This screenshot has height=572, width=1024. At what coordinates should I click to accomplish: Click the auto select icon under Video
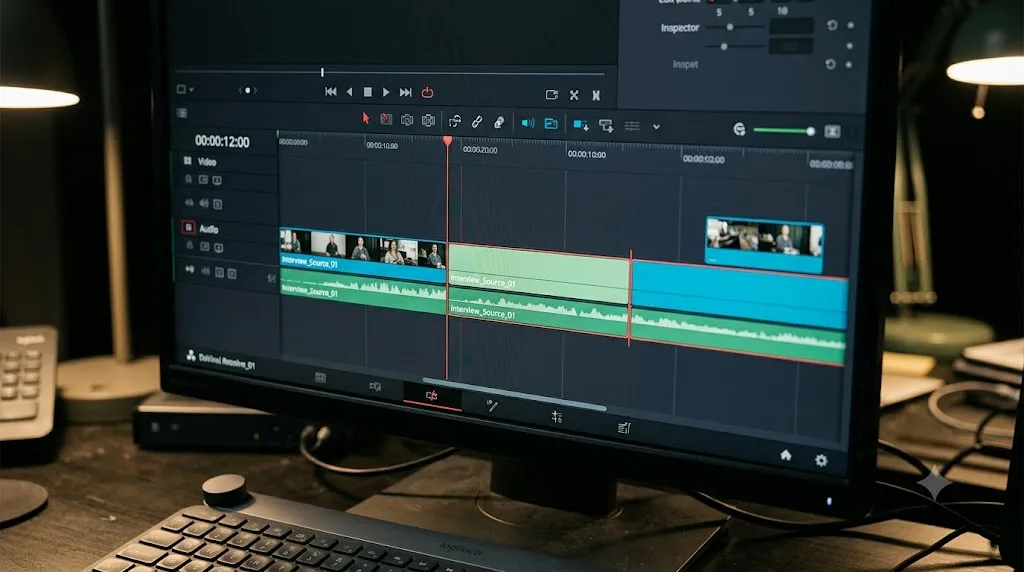pyautogui.click(x=203, y=180)
